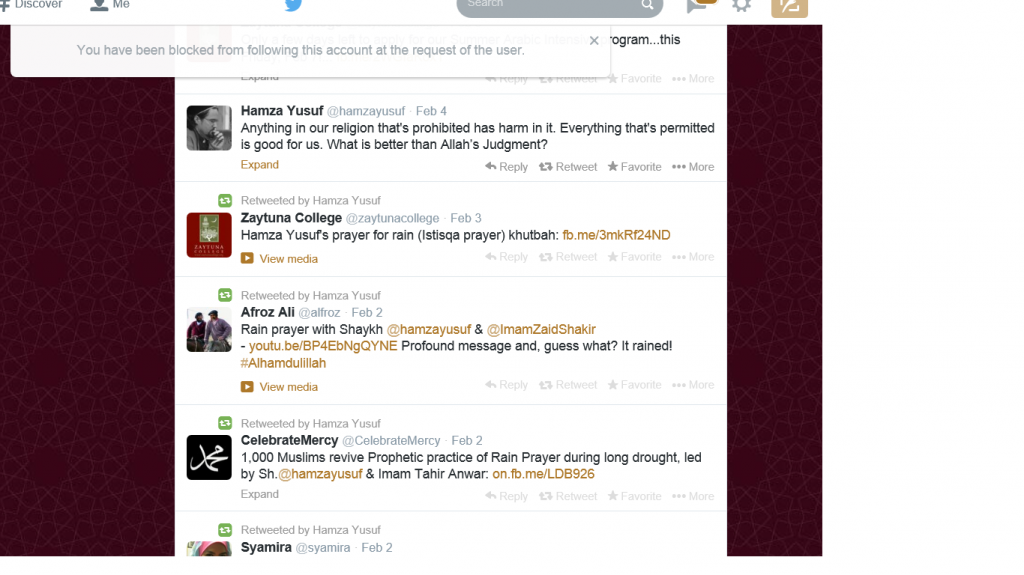Click the media play icon on Zaytuna tweet
Viewport: 1024px width, 575px height.
pyautogui.click(x=247, y=258)
